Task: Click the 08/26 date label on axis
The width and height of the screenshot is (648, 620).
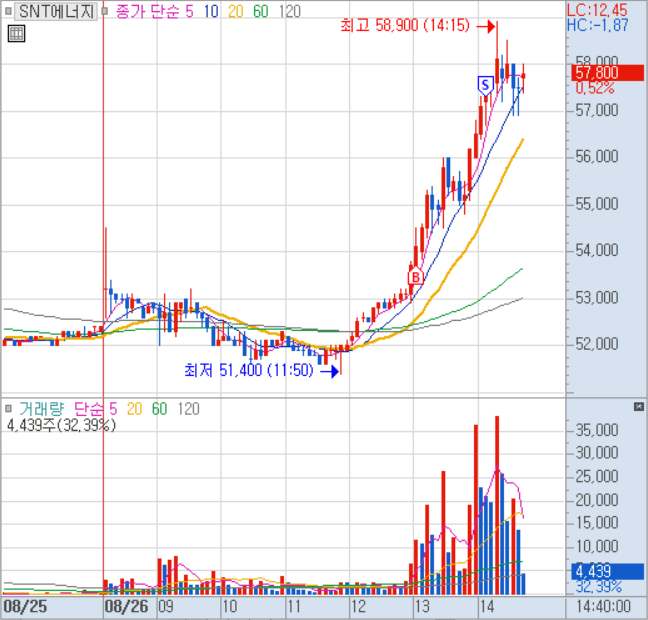Action: pos(126,606)
